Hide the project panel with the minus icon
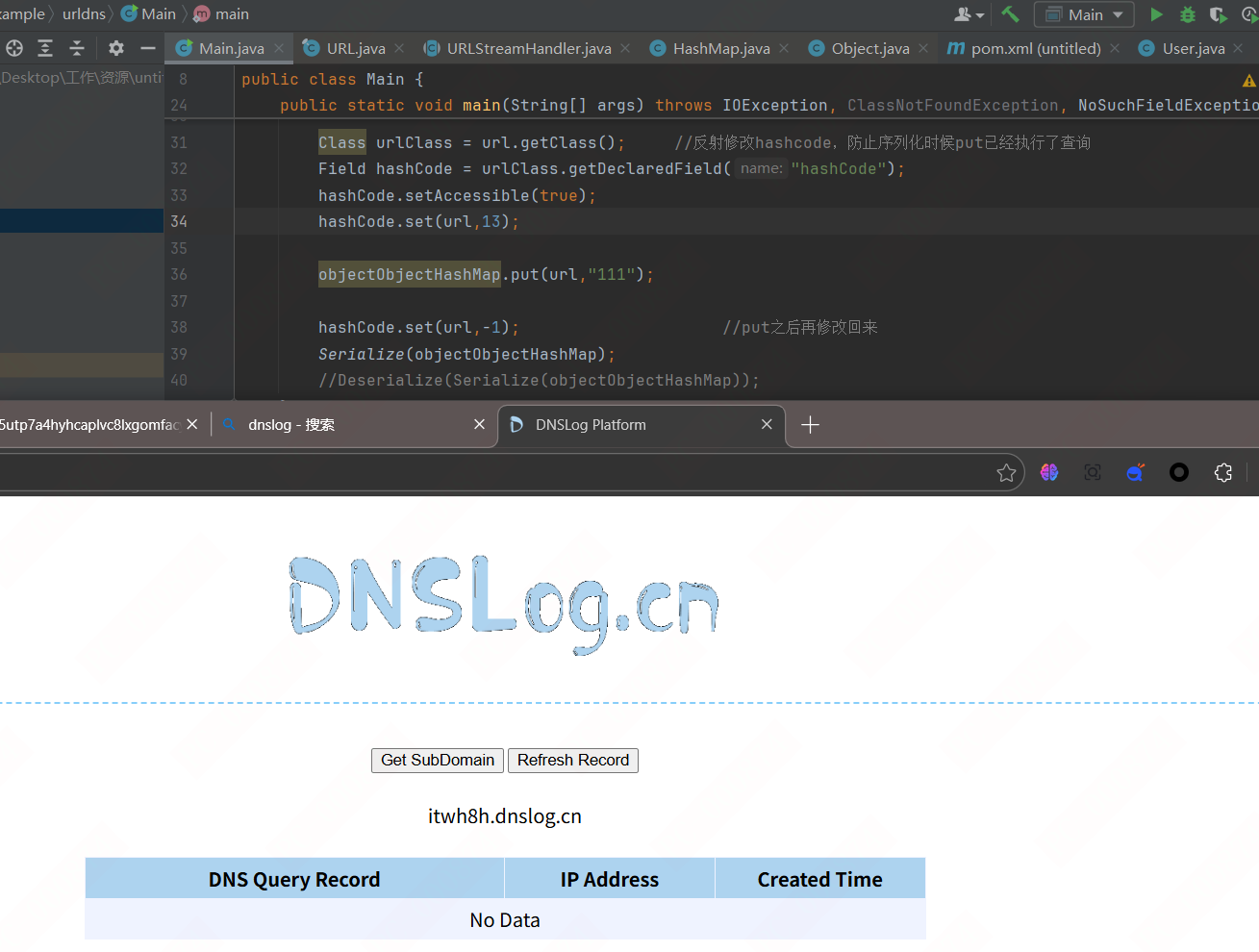 (148, 48)
